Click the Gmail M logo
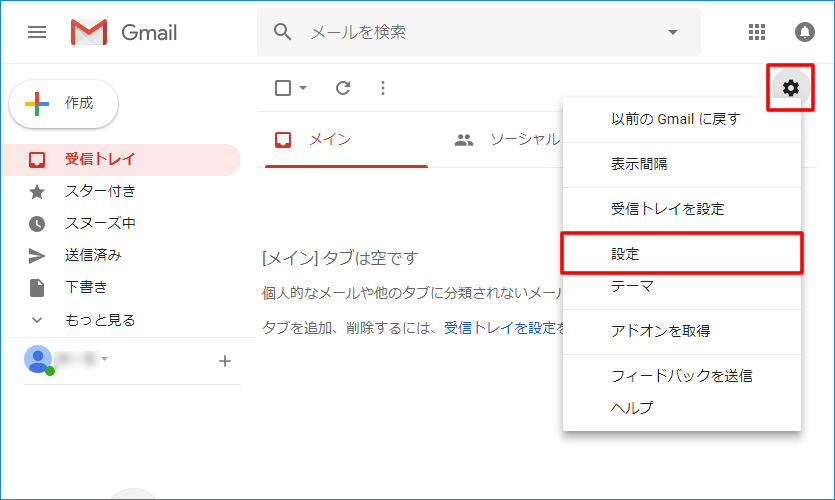Viewport: 835px width, 500px height. tap(89, 32)
